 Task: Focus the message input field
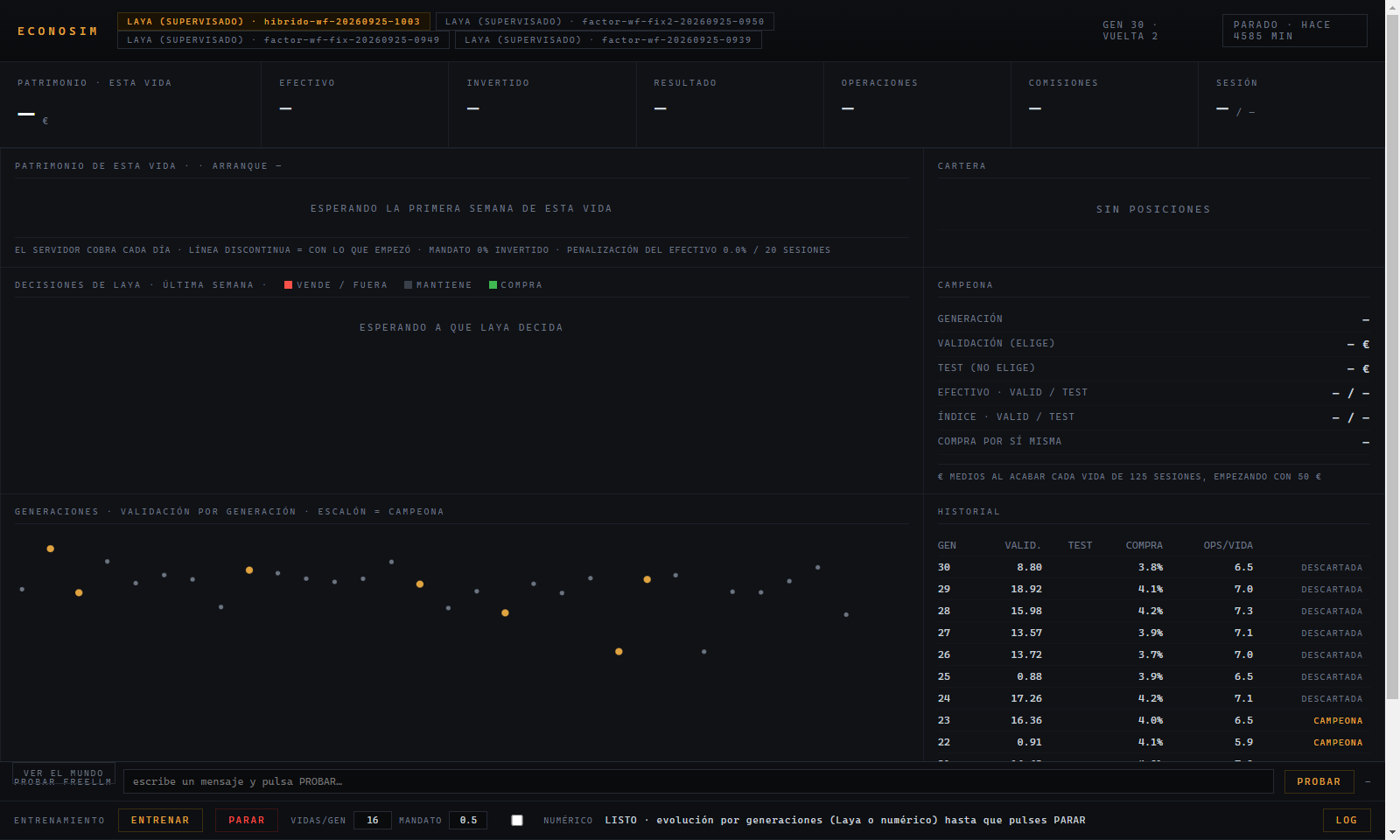pos(698,782)
